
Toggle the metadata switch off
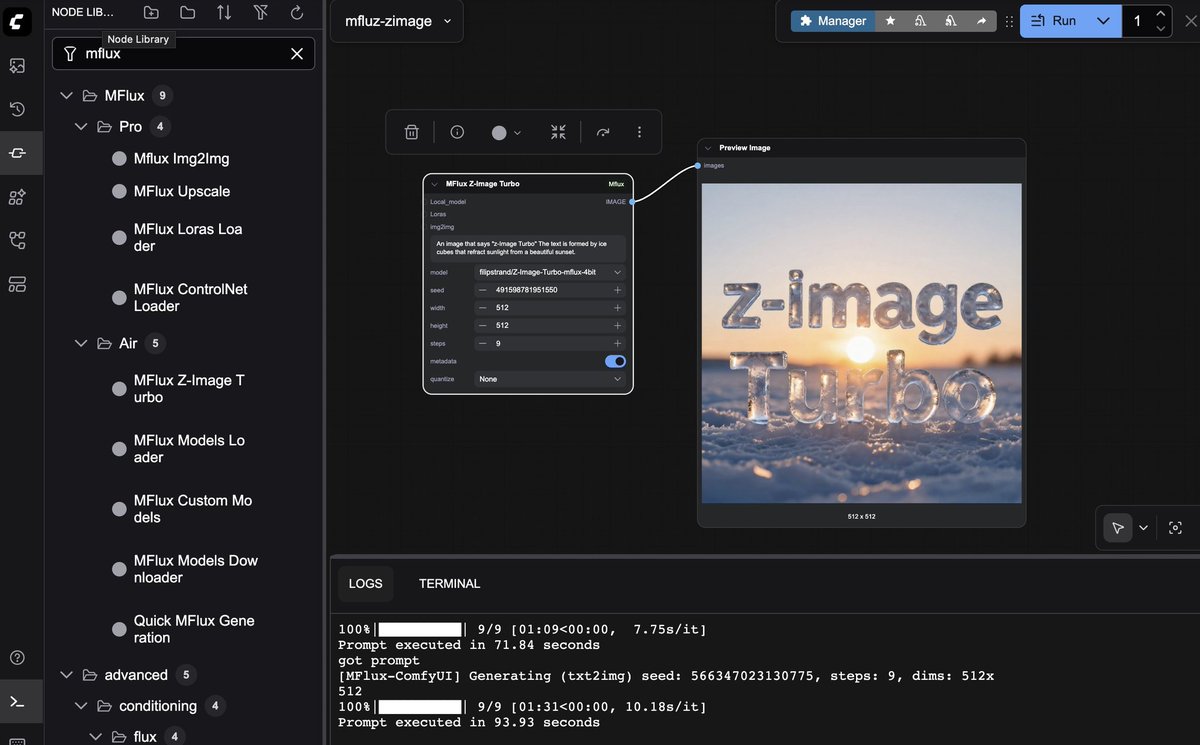click(x=615, y=361)
